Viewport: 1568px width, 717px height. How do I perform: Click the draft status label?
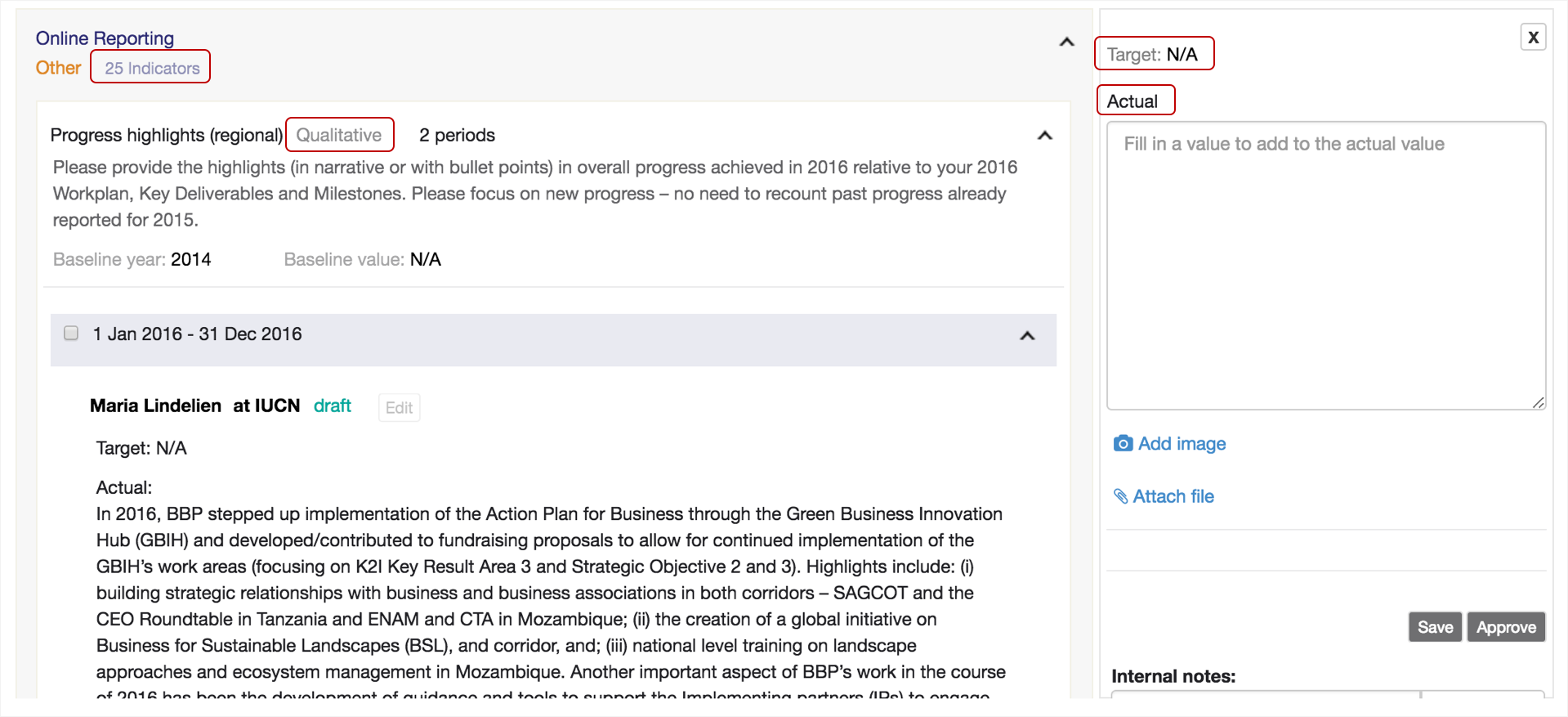333,406
